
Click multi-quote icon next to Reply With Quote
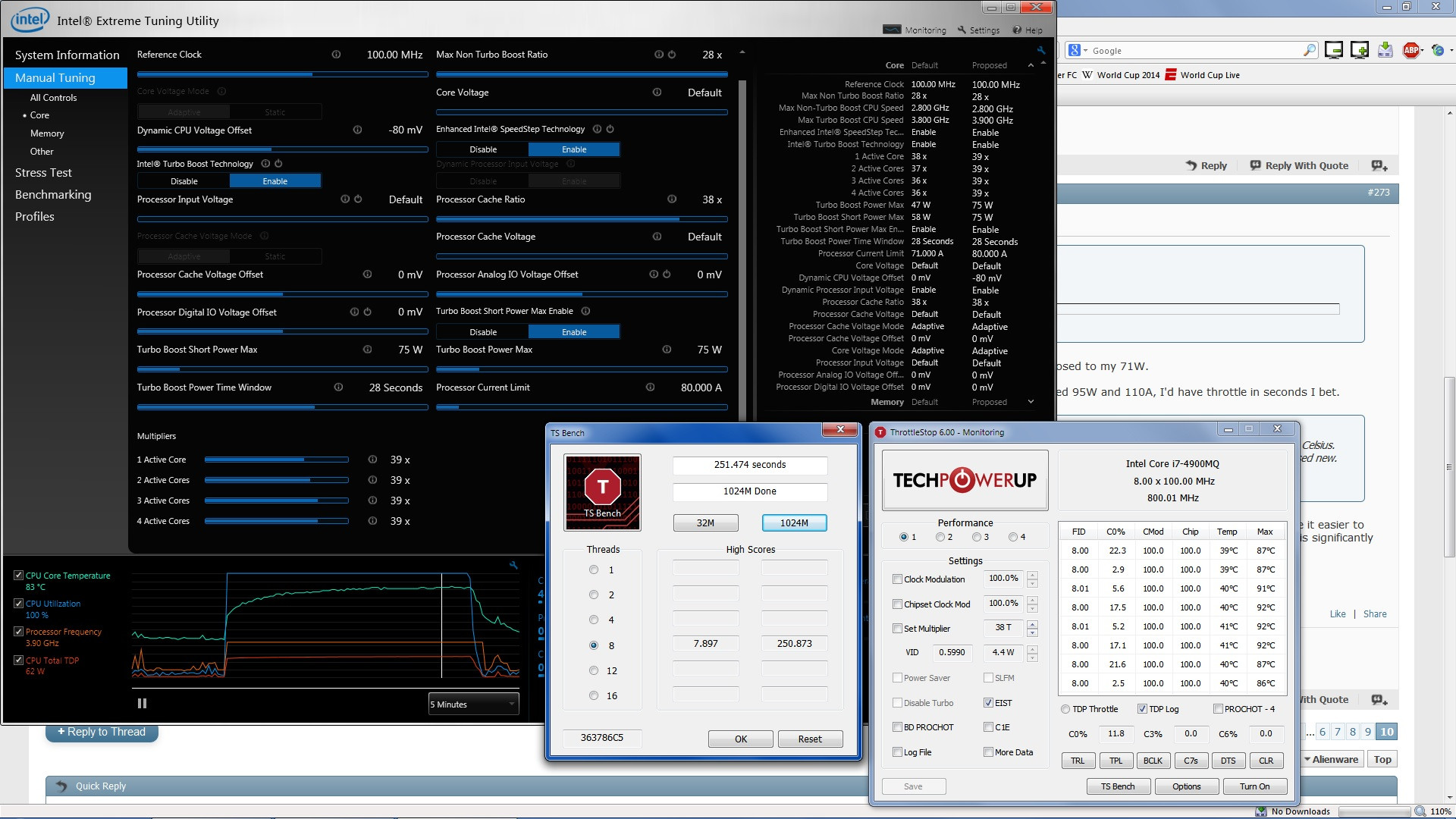tap(1379, 165)
